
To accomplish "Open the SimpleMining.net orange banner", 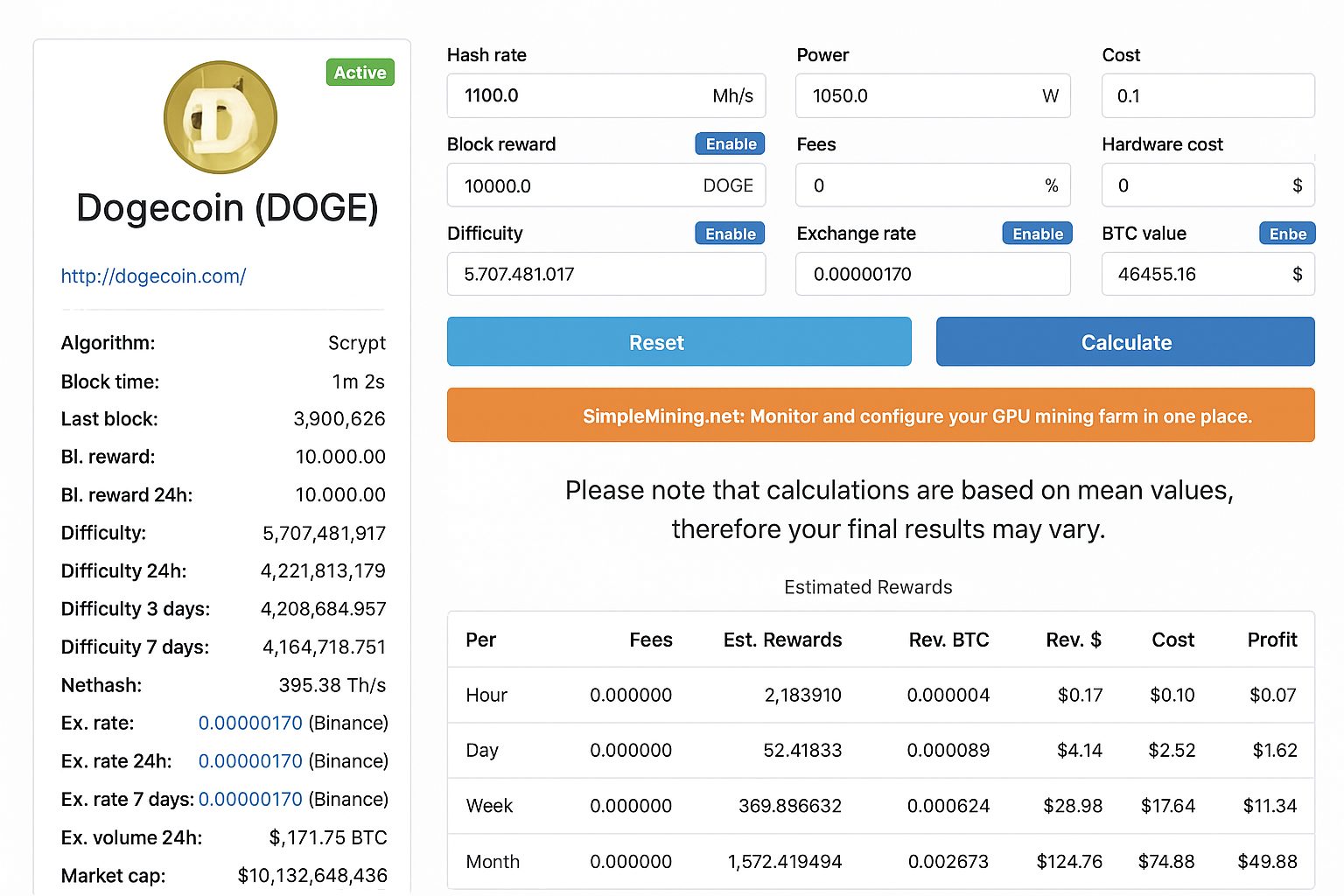I will coord(881,416).
